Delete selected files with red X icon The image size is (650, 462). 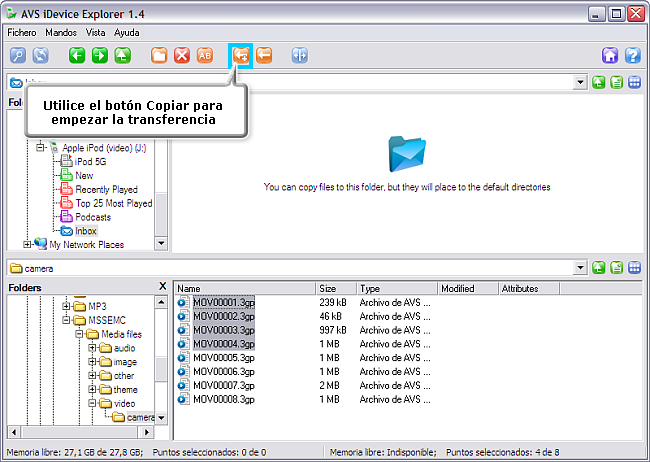click(x=182, y=55)
